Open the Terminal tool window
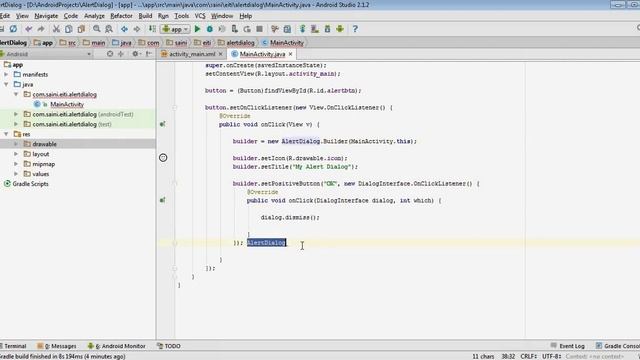This screenshot has width=640, height=360. pyautogui.click(x=13, y=346)
